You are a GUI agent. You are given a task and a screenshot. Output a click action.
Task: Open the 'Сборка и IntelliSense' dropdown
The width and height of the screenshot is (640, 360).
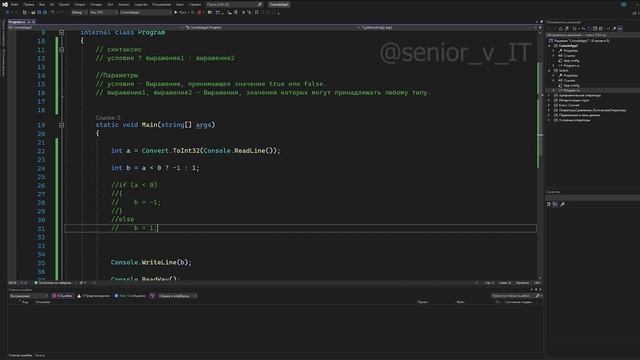click(x=177, y=296)
